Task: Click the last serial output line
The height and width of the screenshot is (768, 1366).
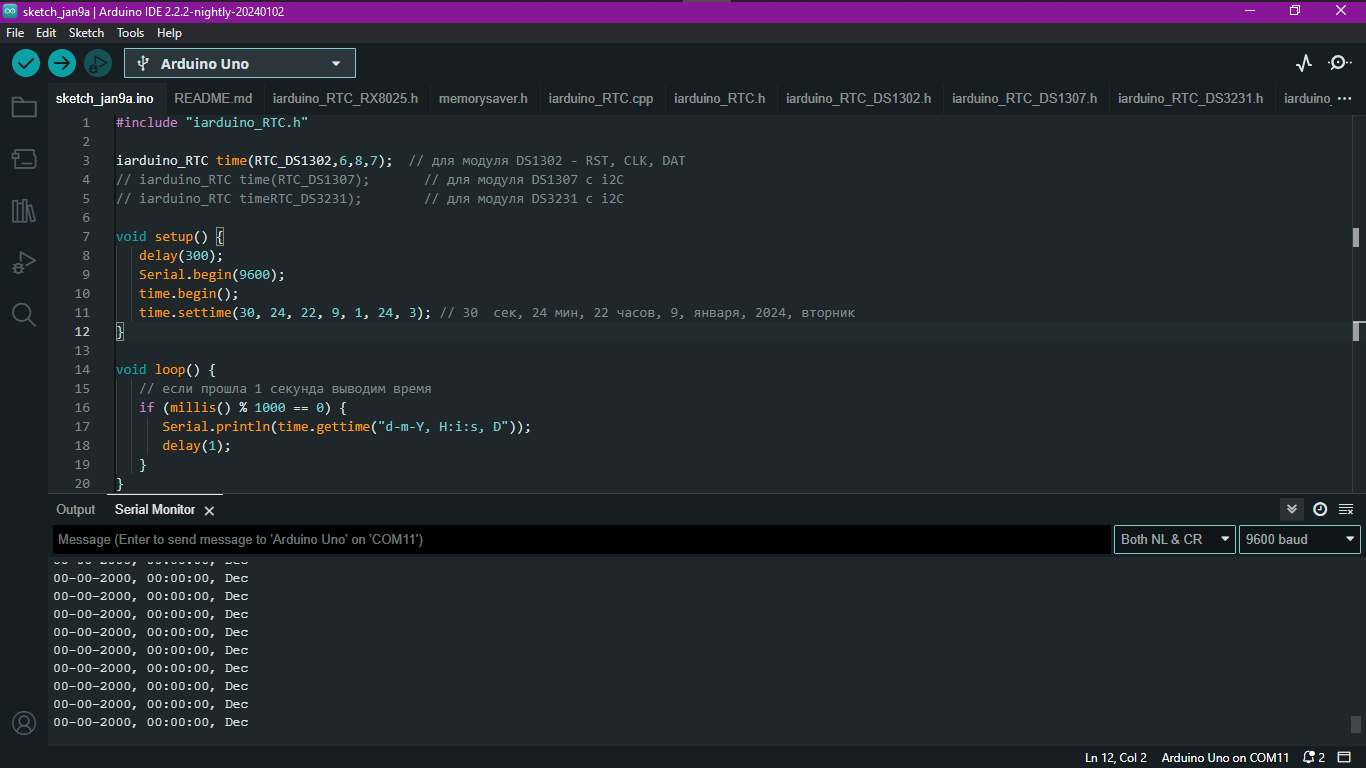Action: [x=151, y=722]
